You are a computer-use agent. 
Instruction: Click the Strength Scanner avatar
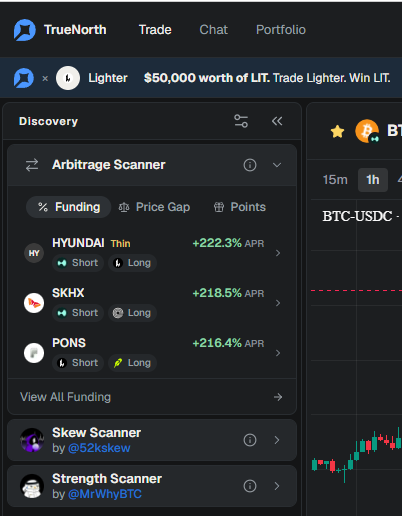32,486
